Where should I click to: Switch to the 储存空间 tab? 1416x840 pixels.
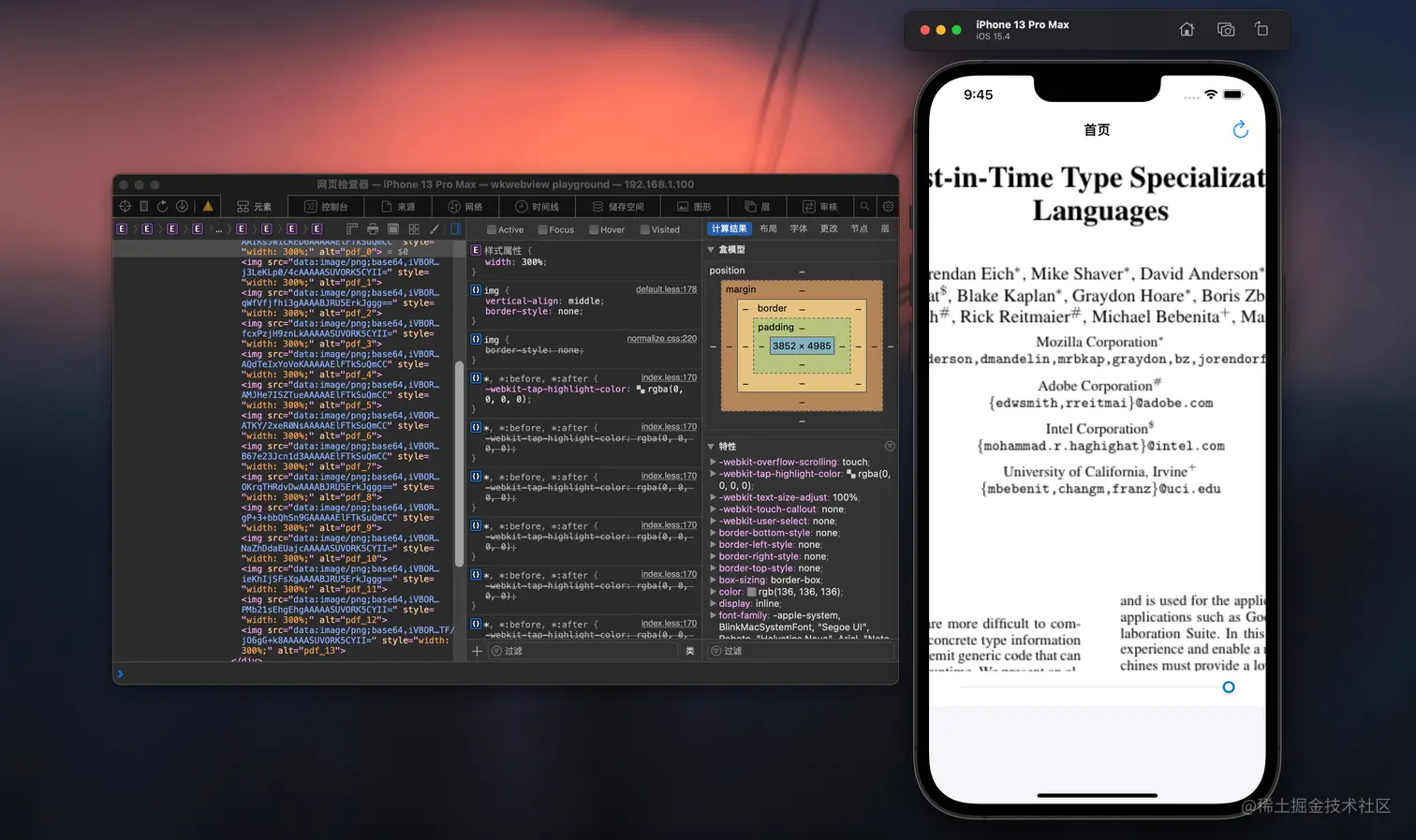[618, 206]
